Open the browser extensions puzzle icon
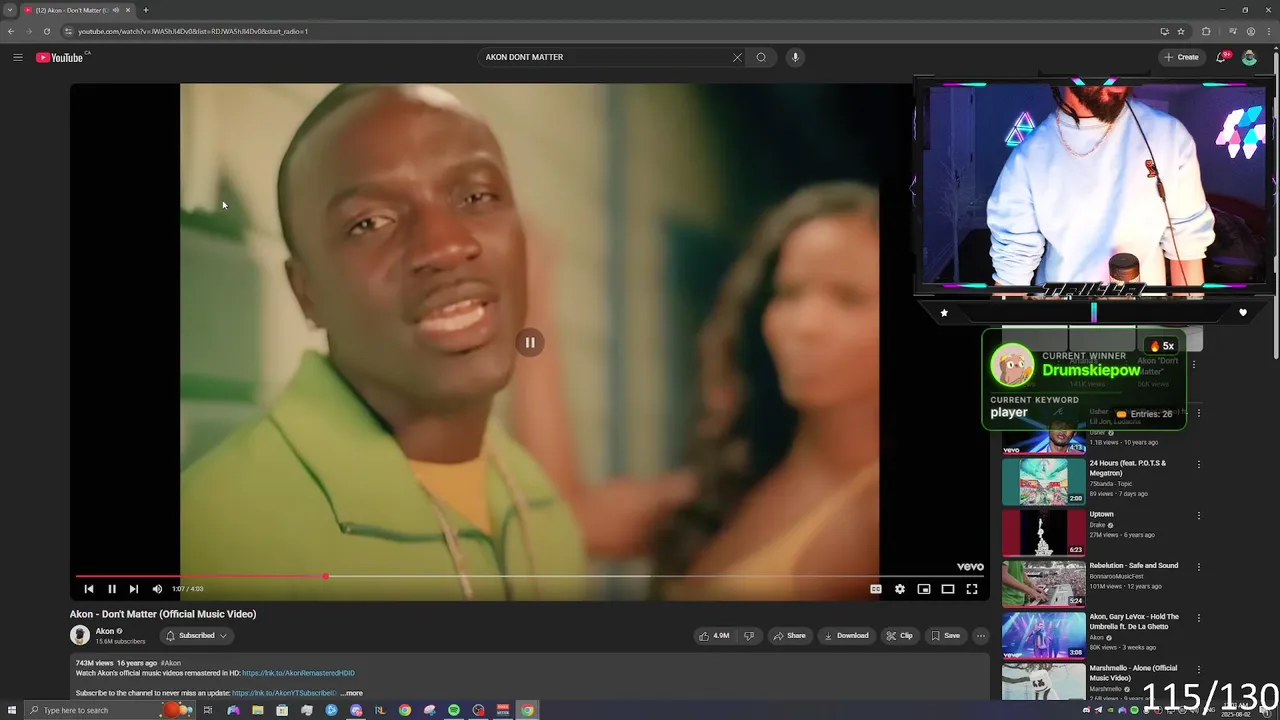This screenshot has height=720, width=1280. (x=1206, y=31)
